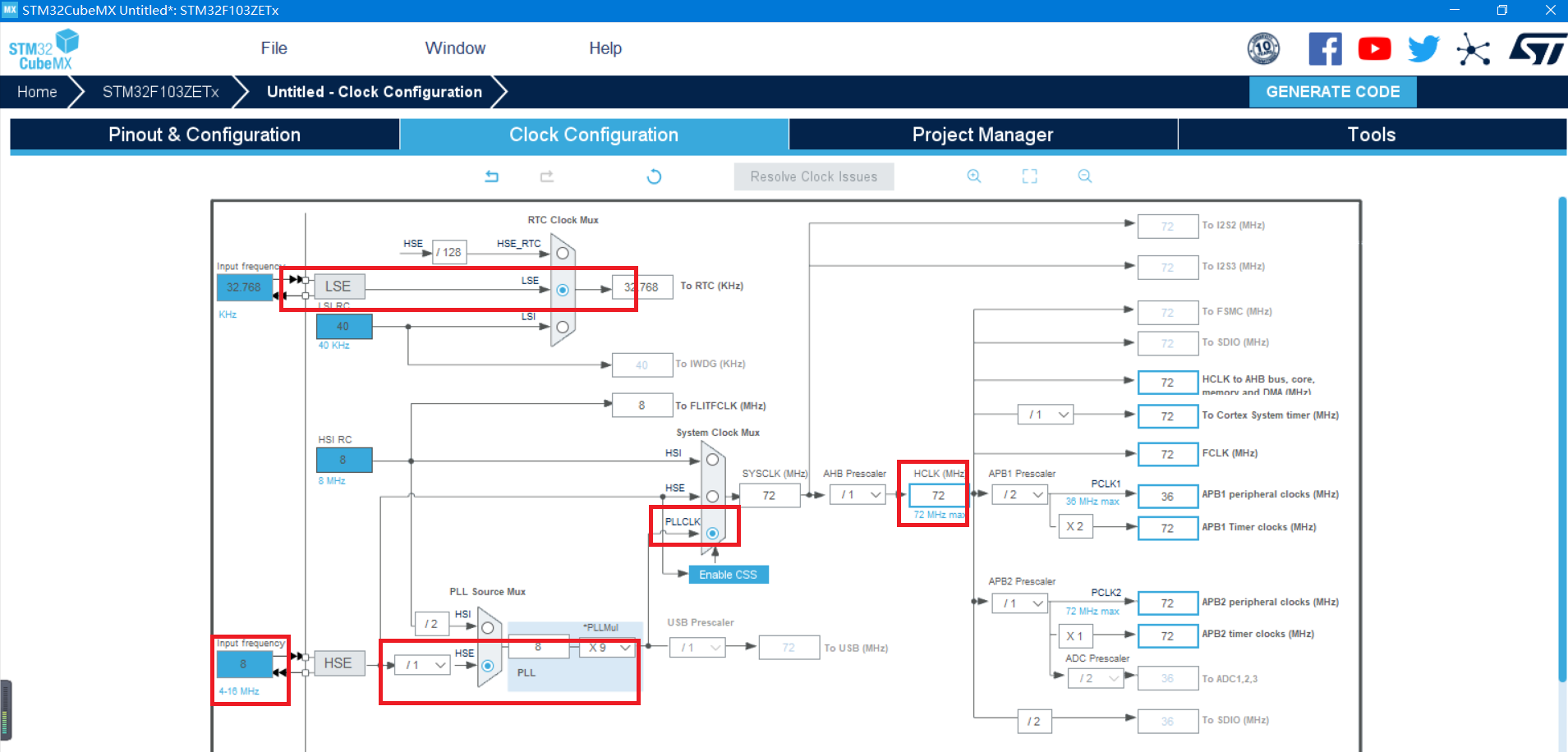
Task: Click the vertical scrollbar on right
Action: pyautogui.click(x=1562, y=439)
